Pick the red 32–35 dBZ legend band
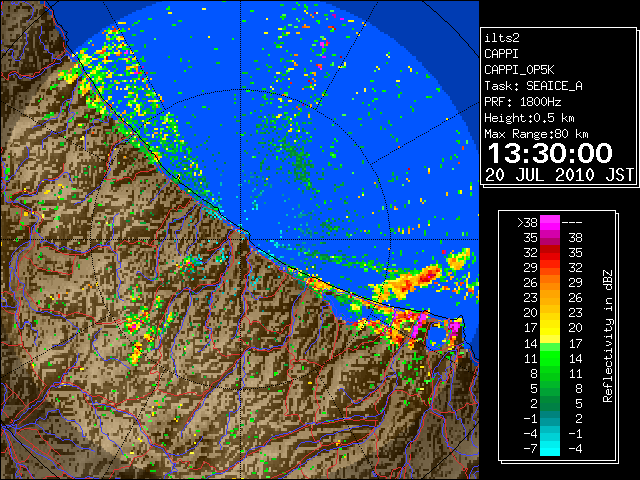 tap(550, 253)
